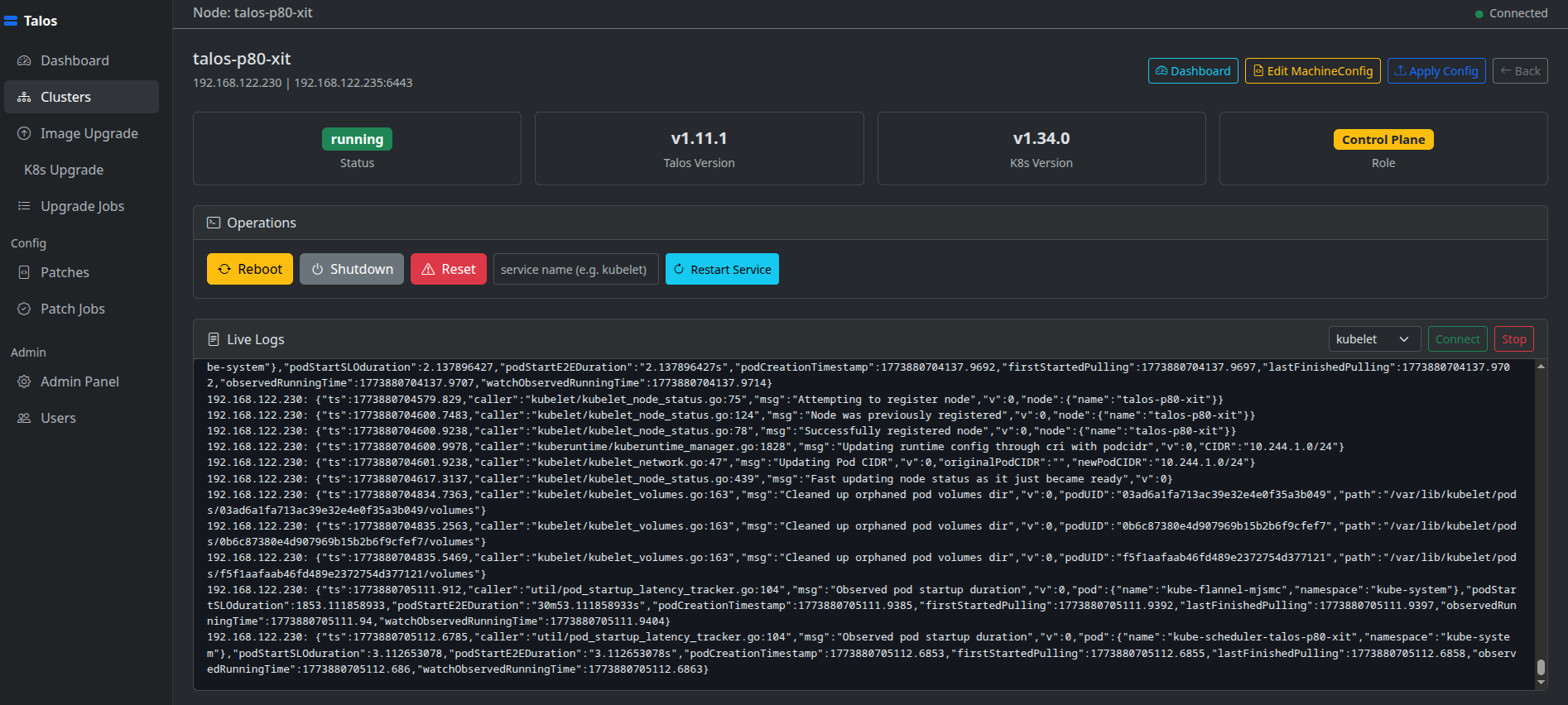The width and height of the screenshot is (1568, 705).
Task: Click Edit MachineConfig button
Action: tap(1313, 71)
